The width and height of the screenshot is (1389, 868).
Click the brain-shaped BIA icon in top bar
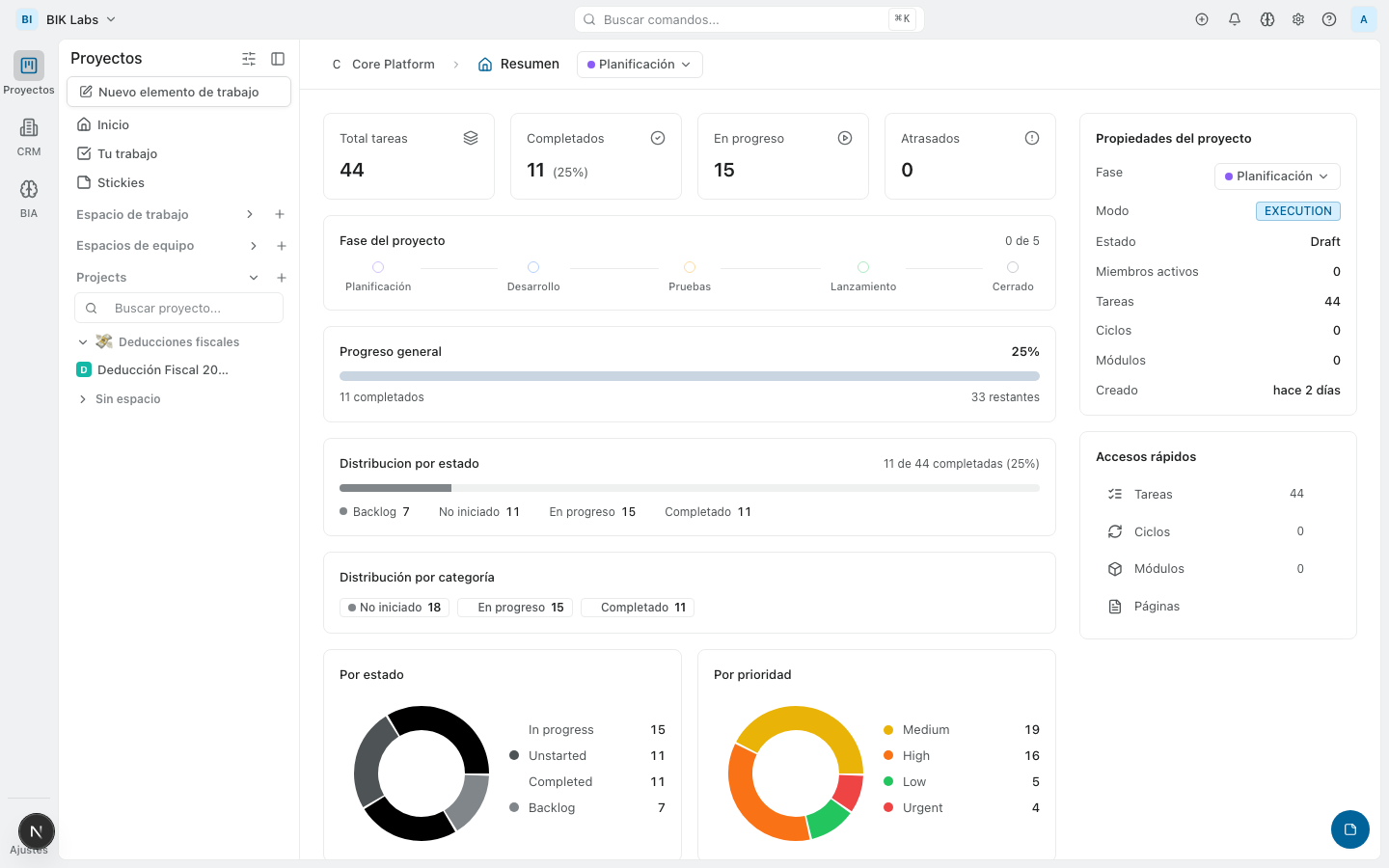[1266, 18]
